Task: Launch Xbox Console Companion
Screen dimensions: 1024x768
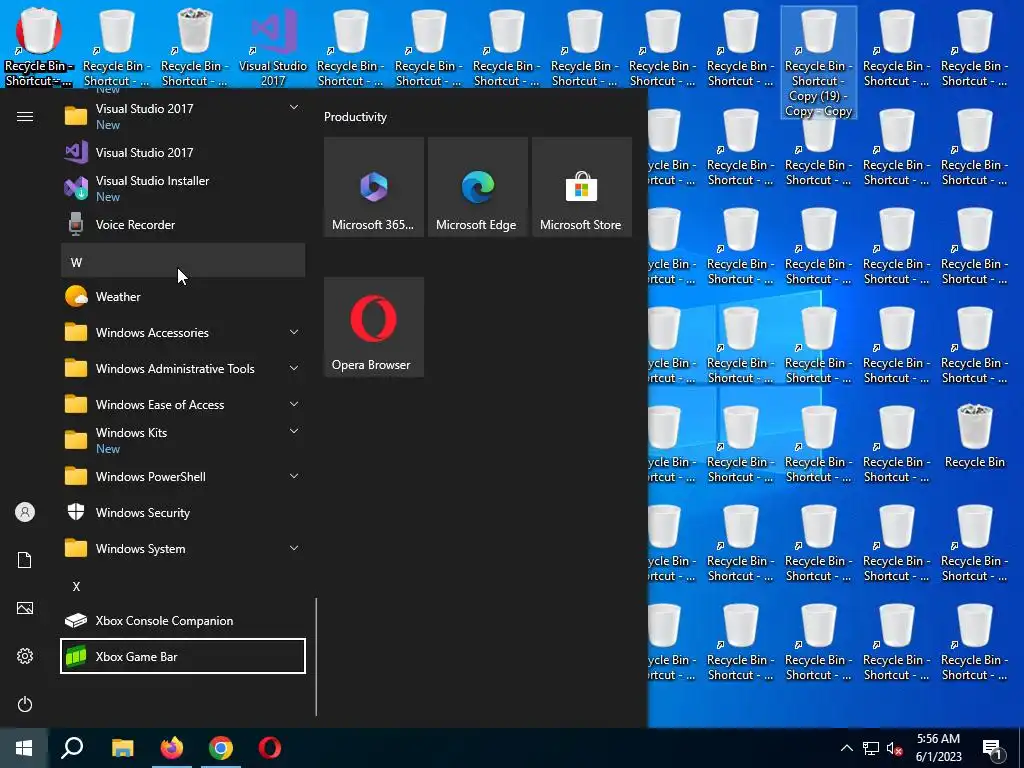Action: click(x=183, y=620)
